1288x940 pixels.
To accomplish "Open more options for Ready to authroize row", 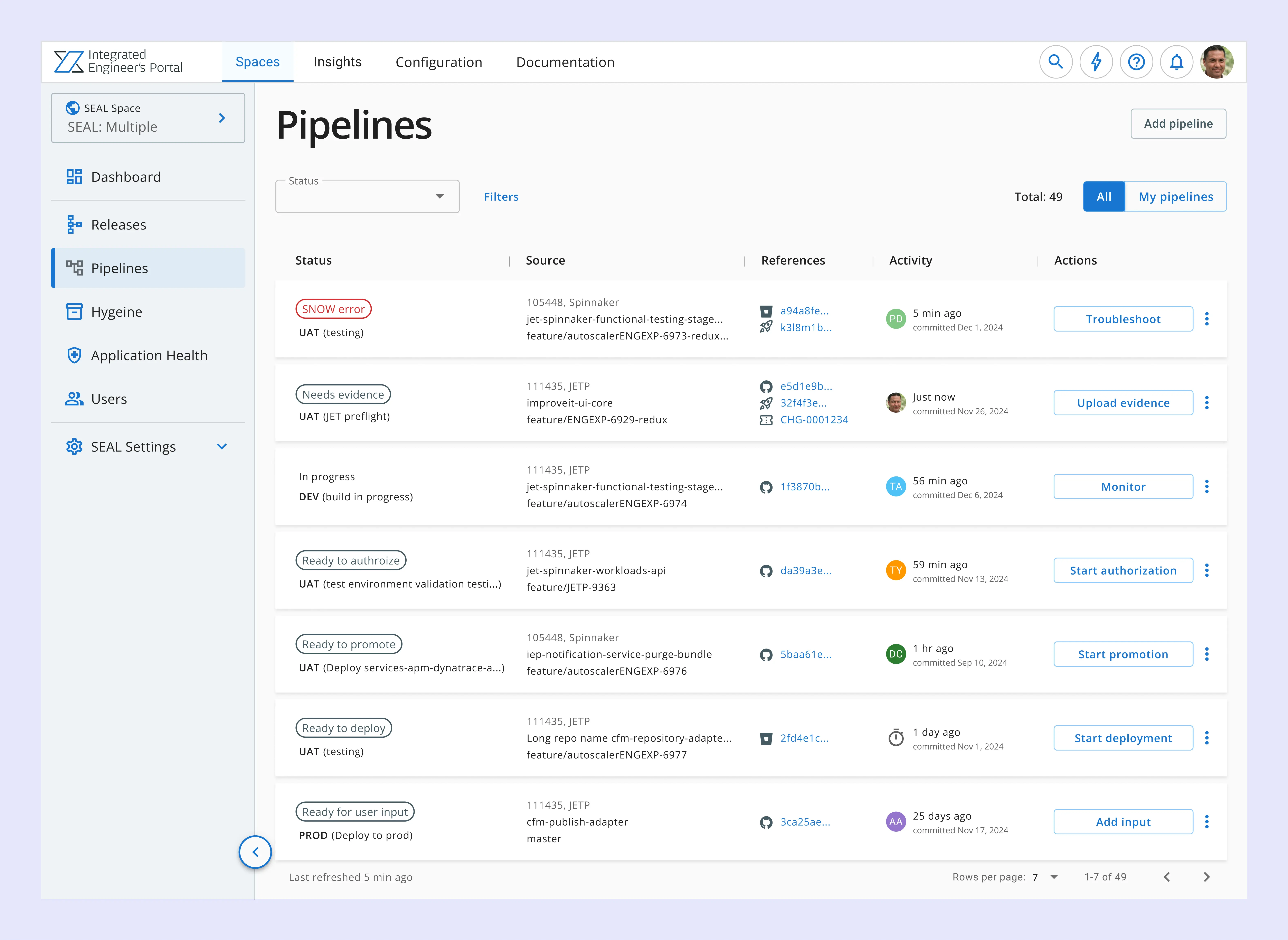I will 1207,570.
